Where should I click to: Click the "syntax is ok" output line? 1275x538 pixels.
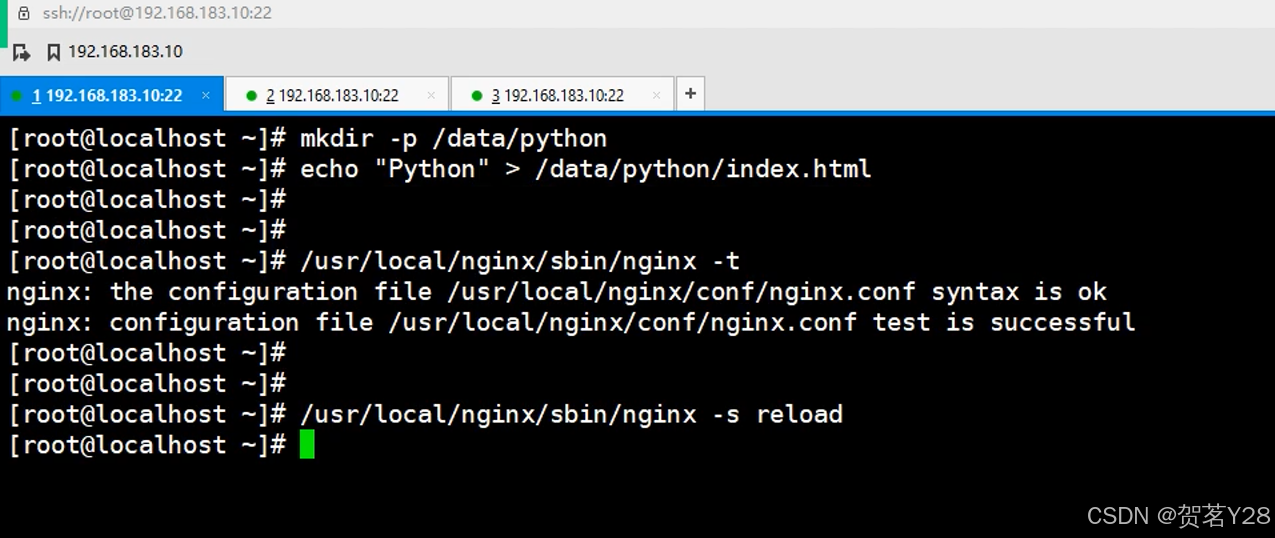[557, 292]
